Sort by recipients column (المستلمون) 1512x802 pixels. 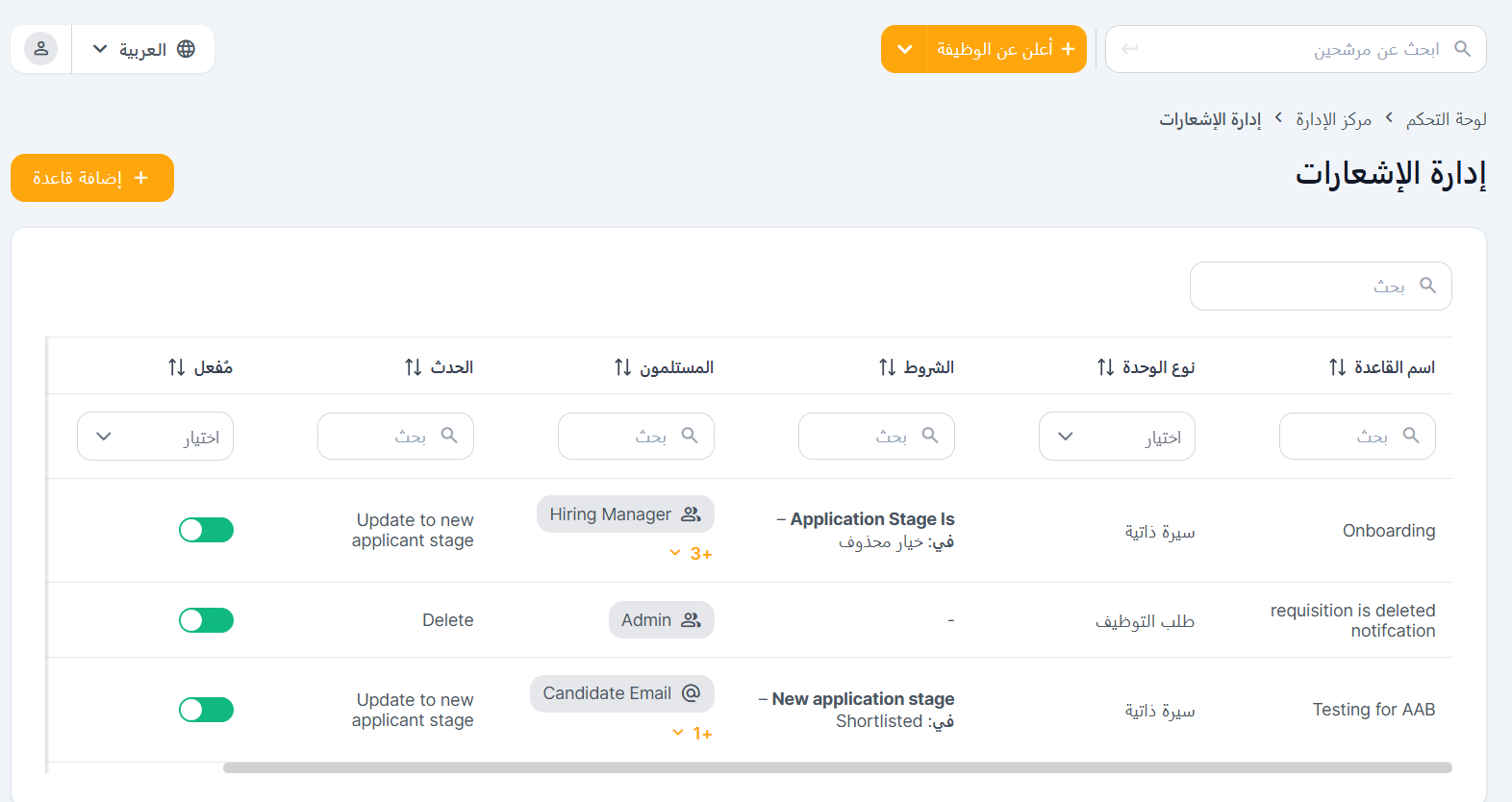click(x=622, y=367)
